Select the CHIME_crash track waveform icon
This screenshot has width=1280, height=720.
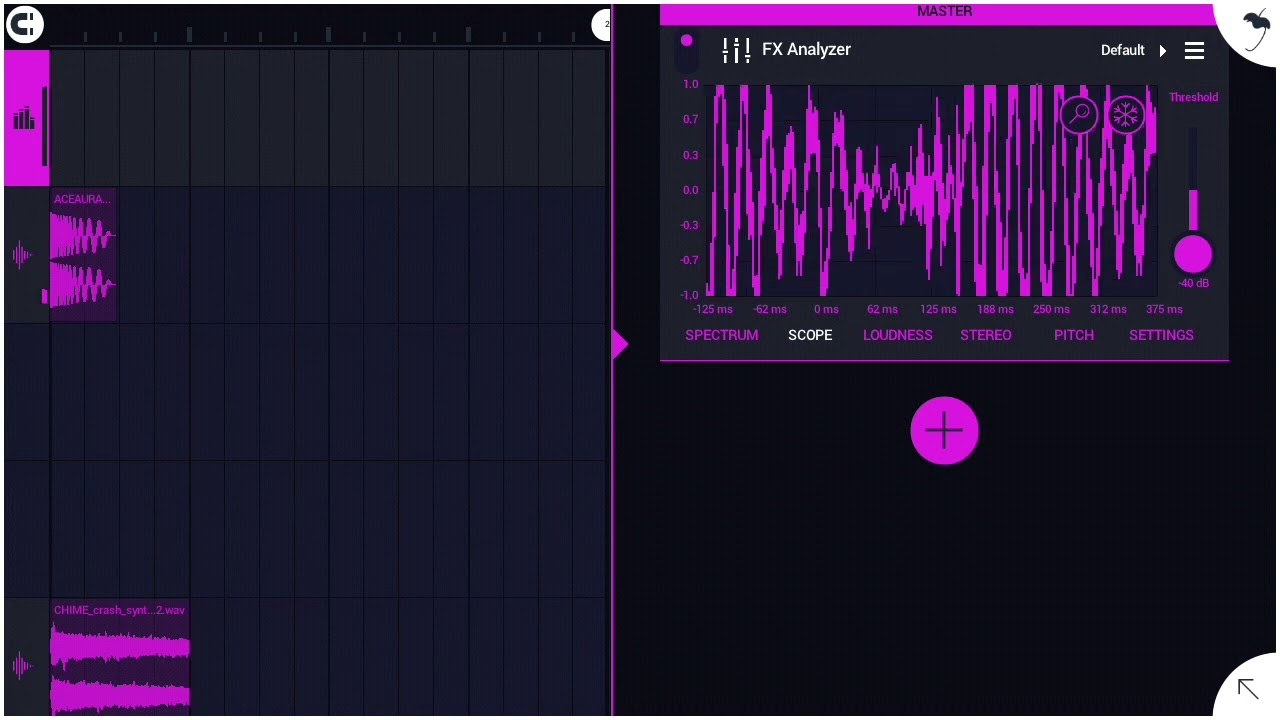pyautogui.click(x=23, y=665)
